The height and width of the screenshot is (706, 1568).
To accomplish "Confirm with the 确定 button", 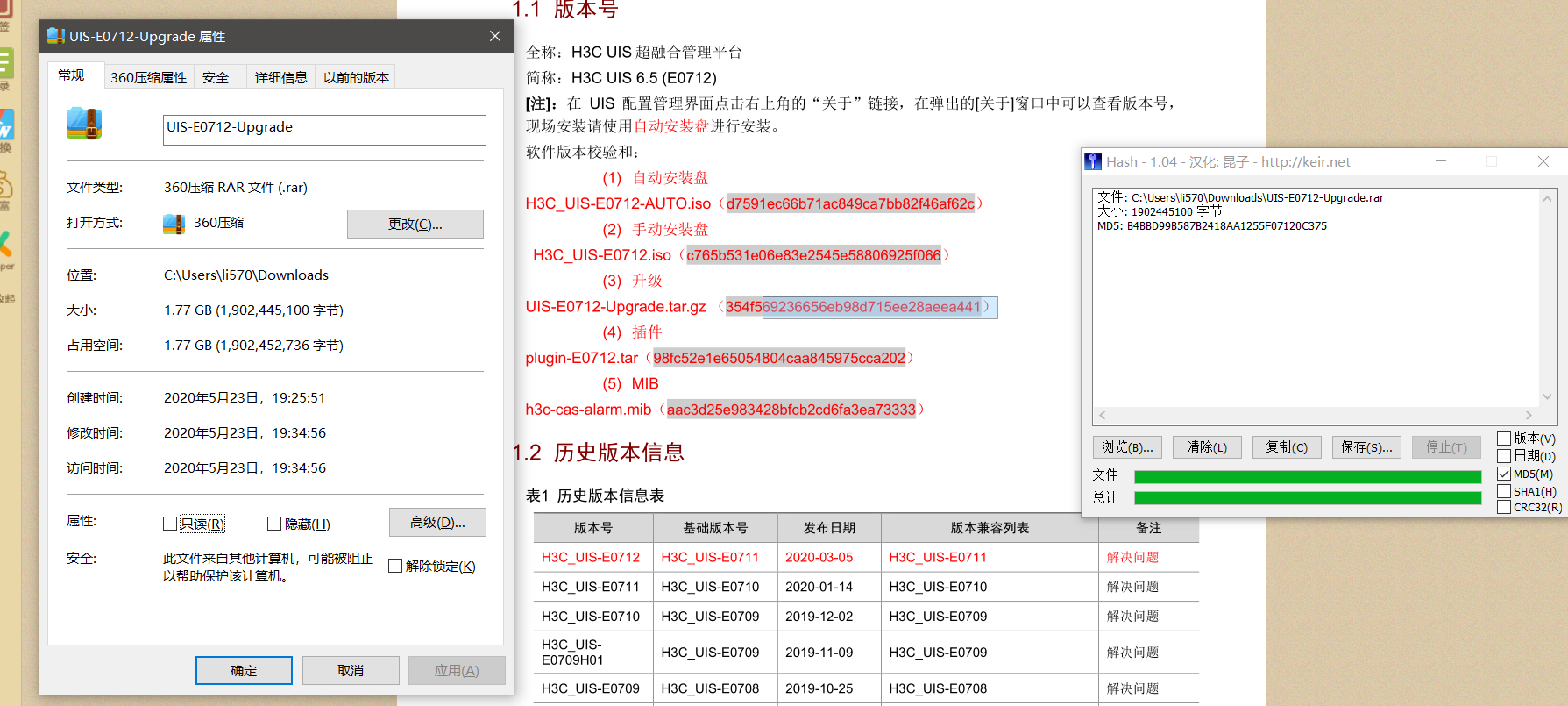I will point(244,671).
